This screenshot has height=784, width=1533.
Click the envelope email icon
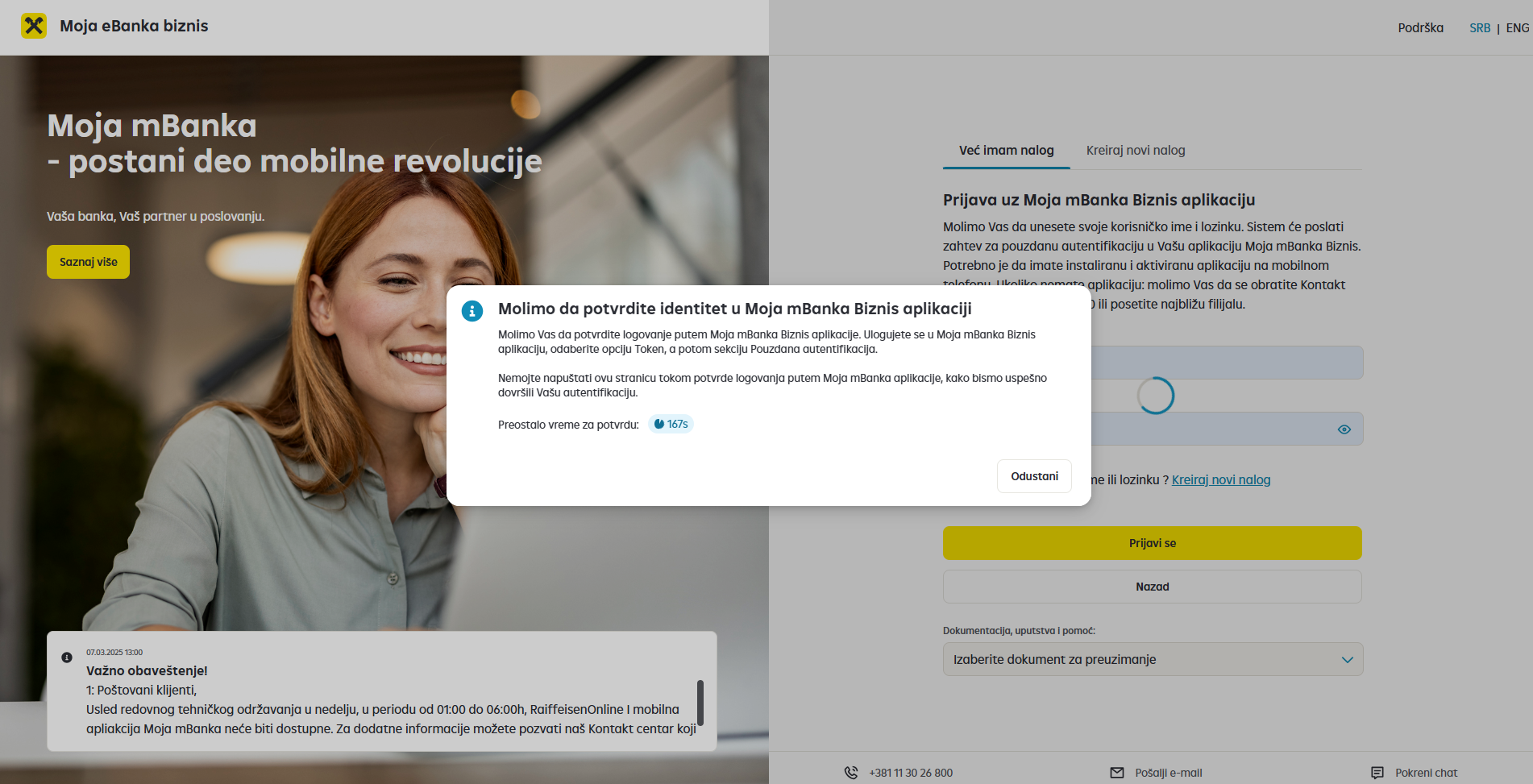(x=1117, y=773)
